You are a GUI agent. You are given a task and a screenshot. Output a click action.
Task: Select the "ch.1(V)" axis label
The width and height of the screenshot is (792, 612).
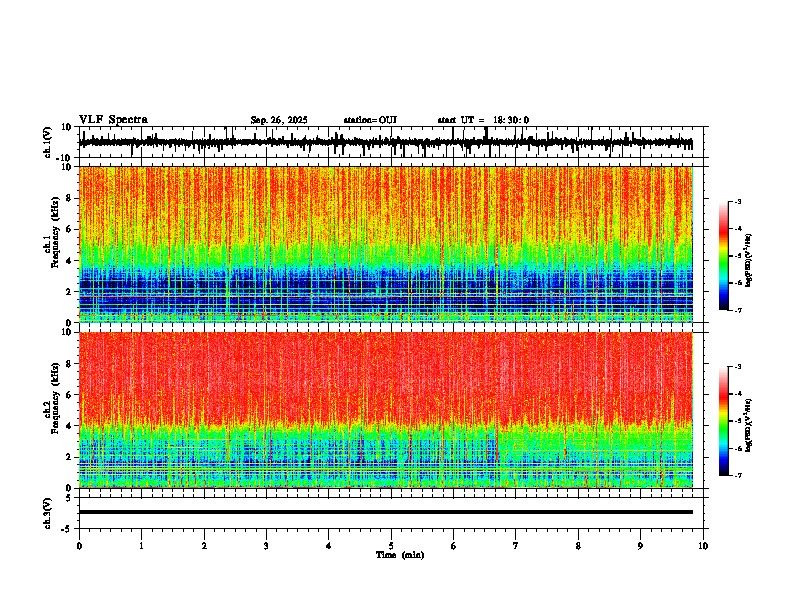tap(48, 142)
